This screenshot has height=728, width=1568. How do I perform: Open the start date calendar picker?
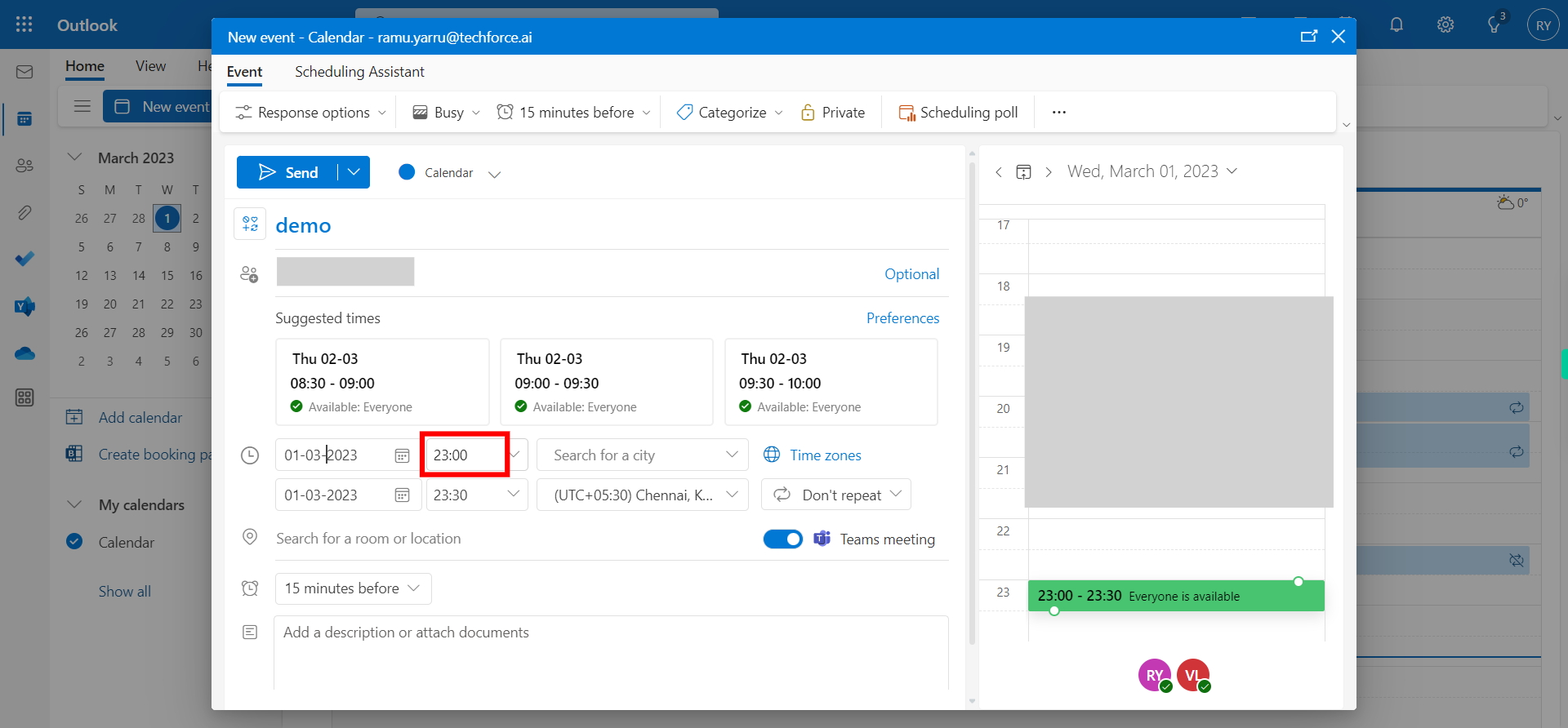(x=402, y=455)
